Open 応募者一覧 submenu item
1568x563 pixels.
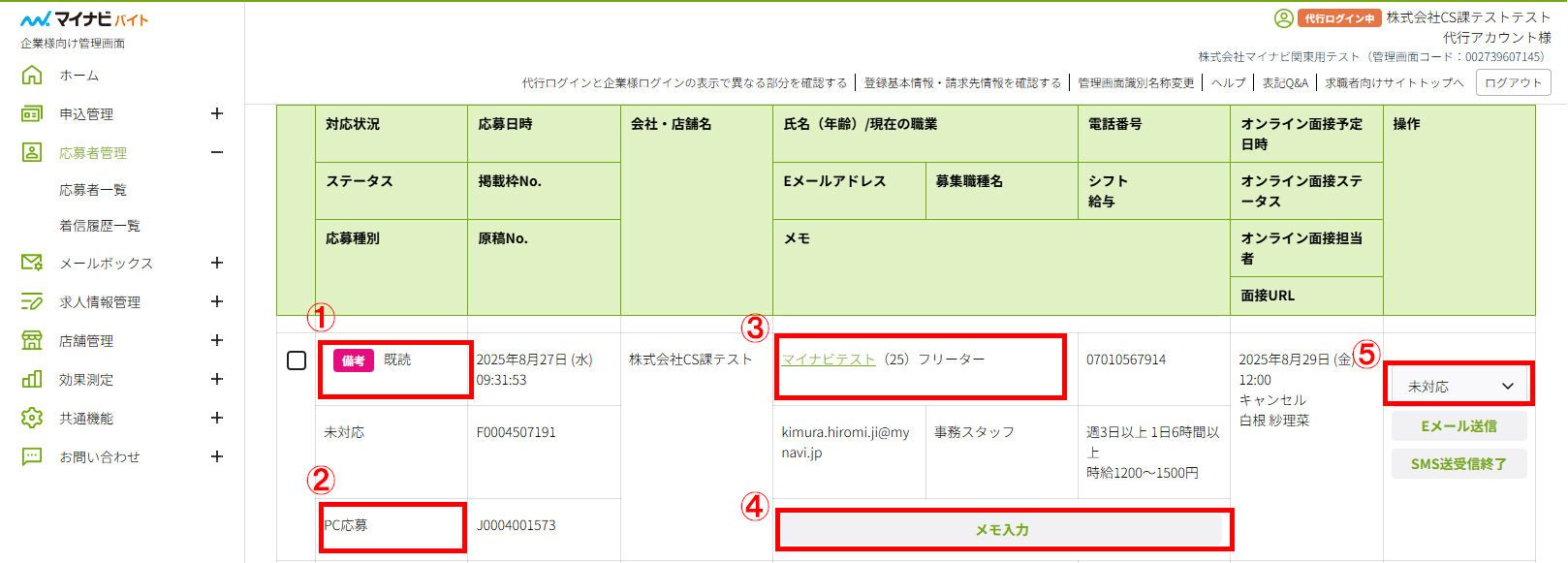click(x=93, y=190)
